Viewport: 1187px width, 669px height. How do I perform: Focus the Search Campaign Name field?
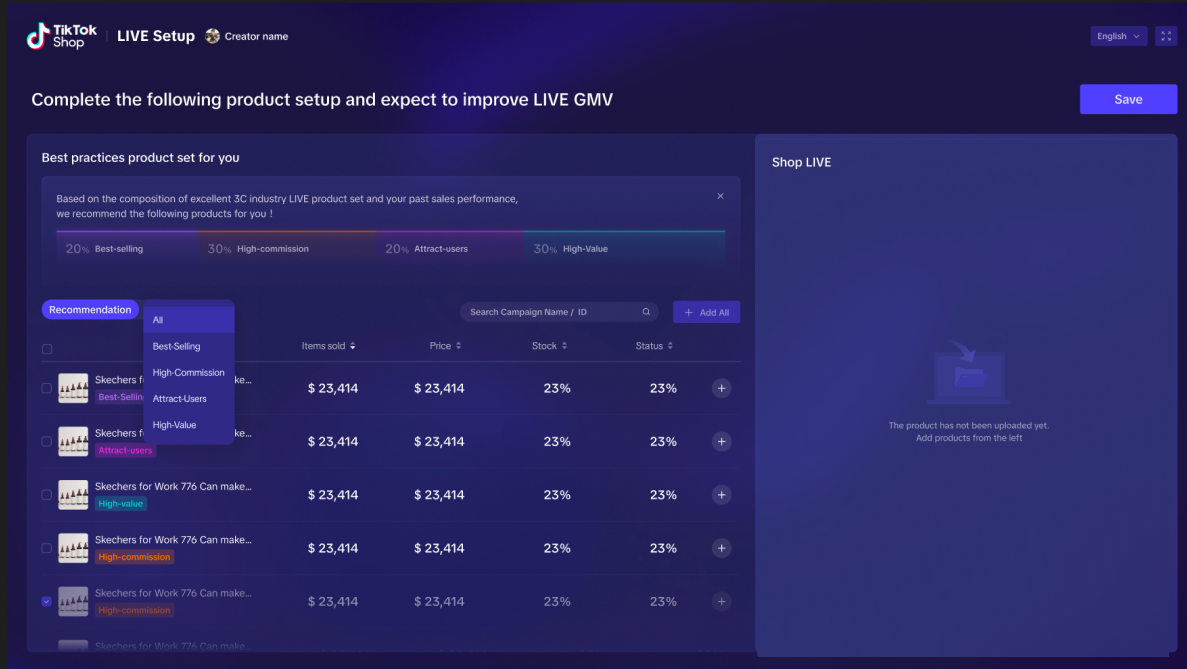click(550, 312)
